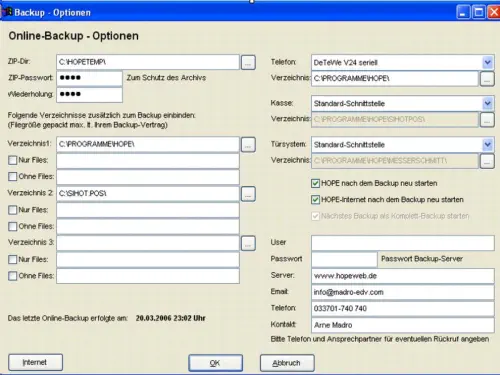Click the Verzeichnis 2 path field
Viewport: 500px width, 375px height.
(x=148, y=194)
